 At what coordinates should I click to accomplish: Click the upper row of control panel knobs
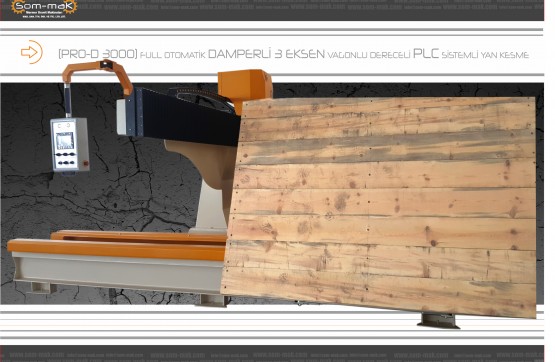click(x=66, y=155)
